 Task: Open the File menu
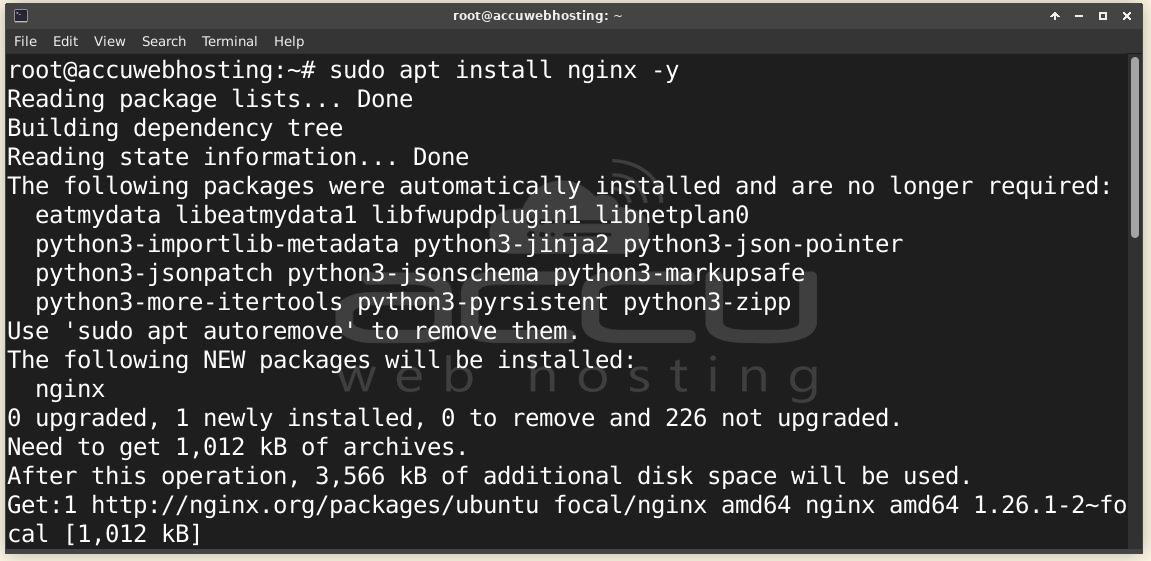(25, 41)
